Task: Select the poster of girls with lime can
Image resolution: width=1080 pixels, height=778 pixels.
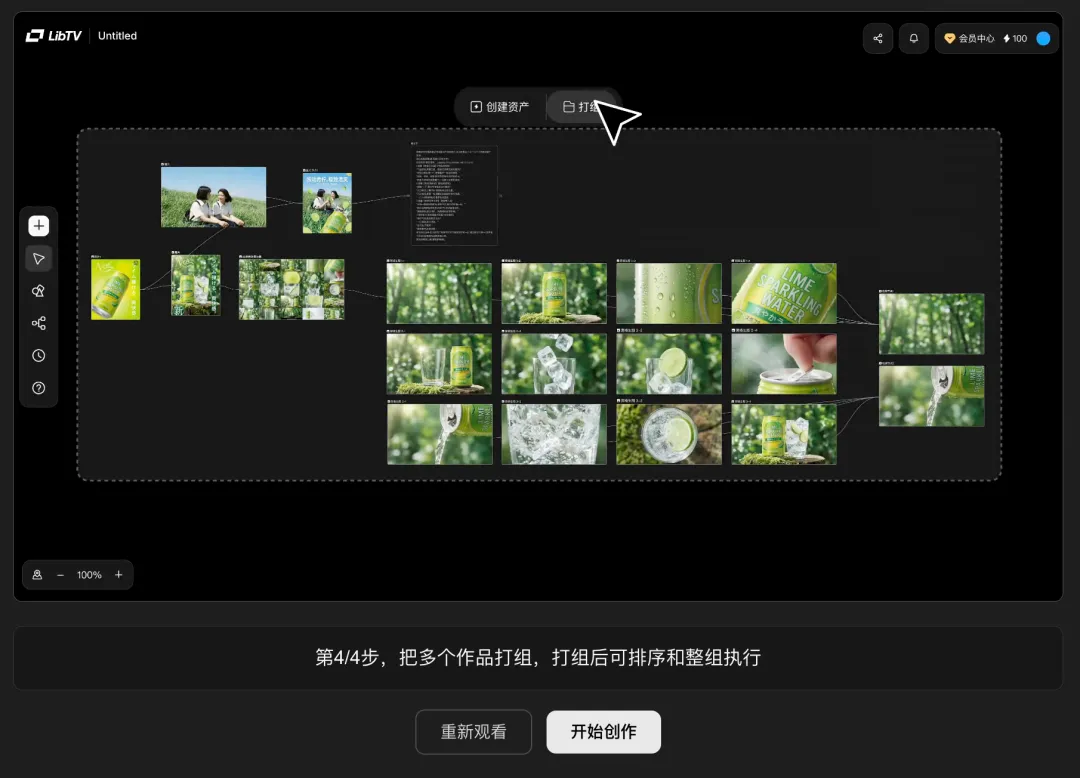Action: [x=327, y=203]
